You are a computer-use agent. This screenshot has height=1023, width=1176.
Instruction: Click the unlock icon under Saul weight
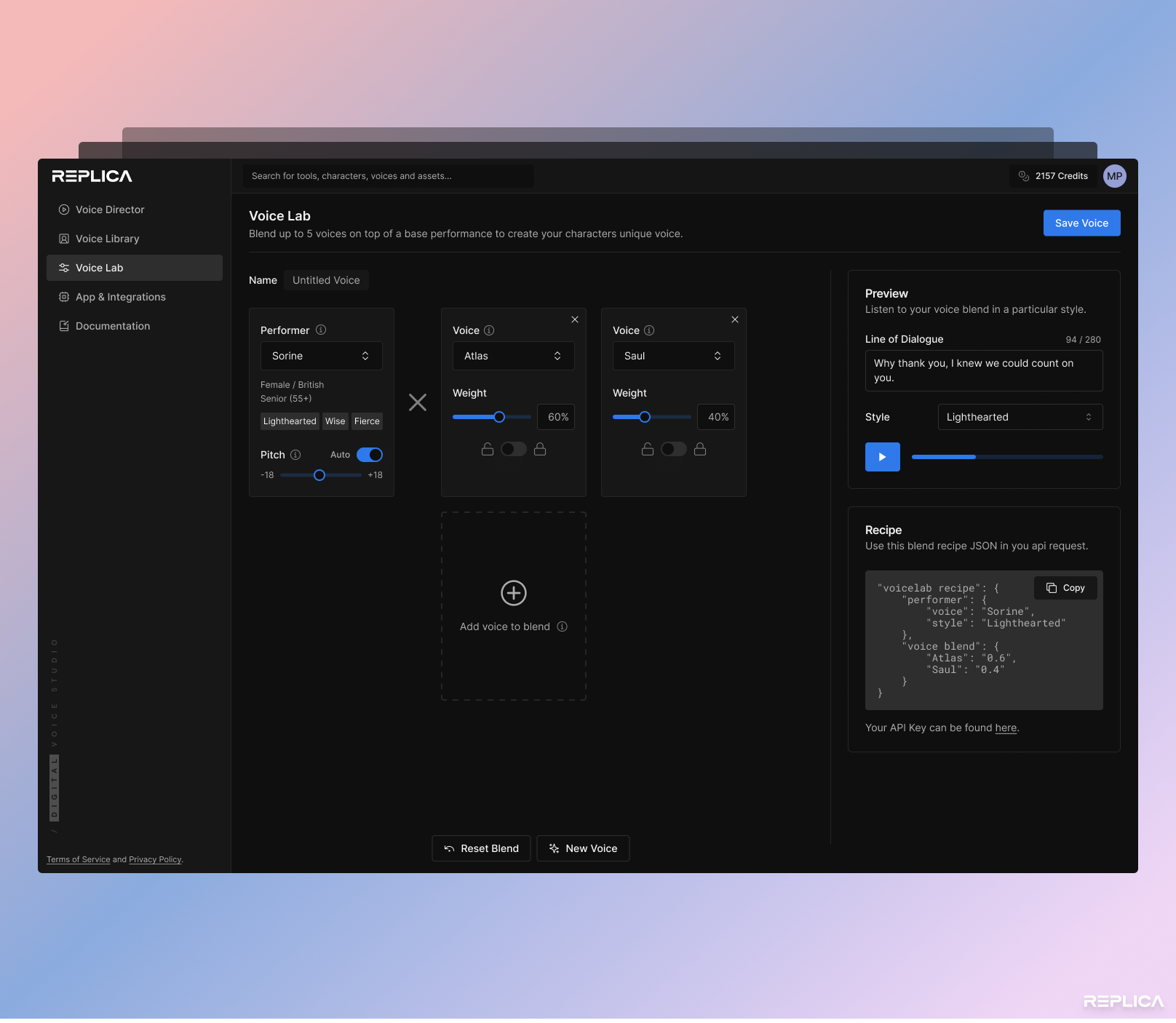(x=648, y=449)
